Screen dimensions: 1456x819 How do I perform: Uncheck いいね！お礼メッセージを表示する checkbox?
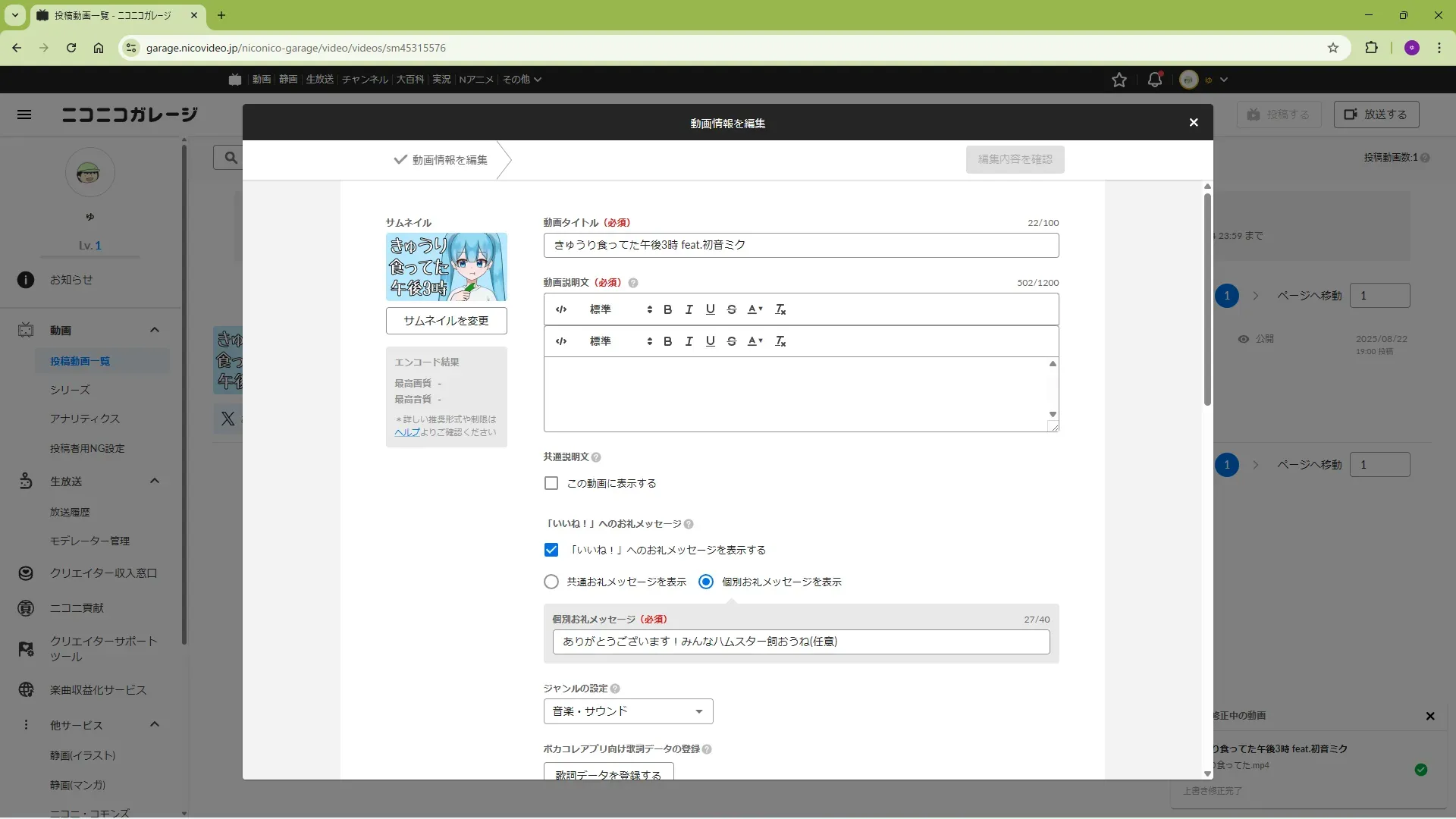click(x=551, y=550)
